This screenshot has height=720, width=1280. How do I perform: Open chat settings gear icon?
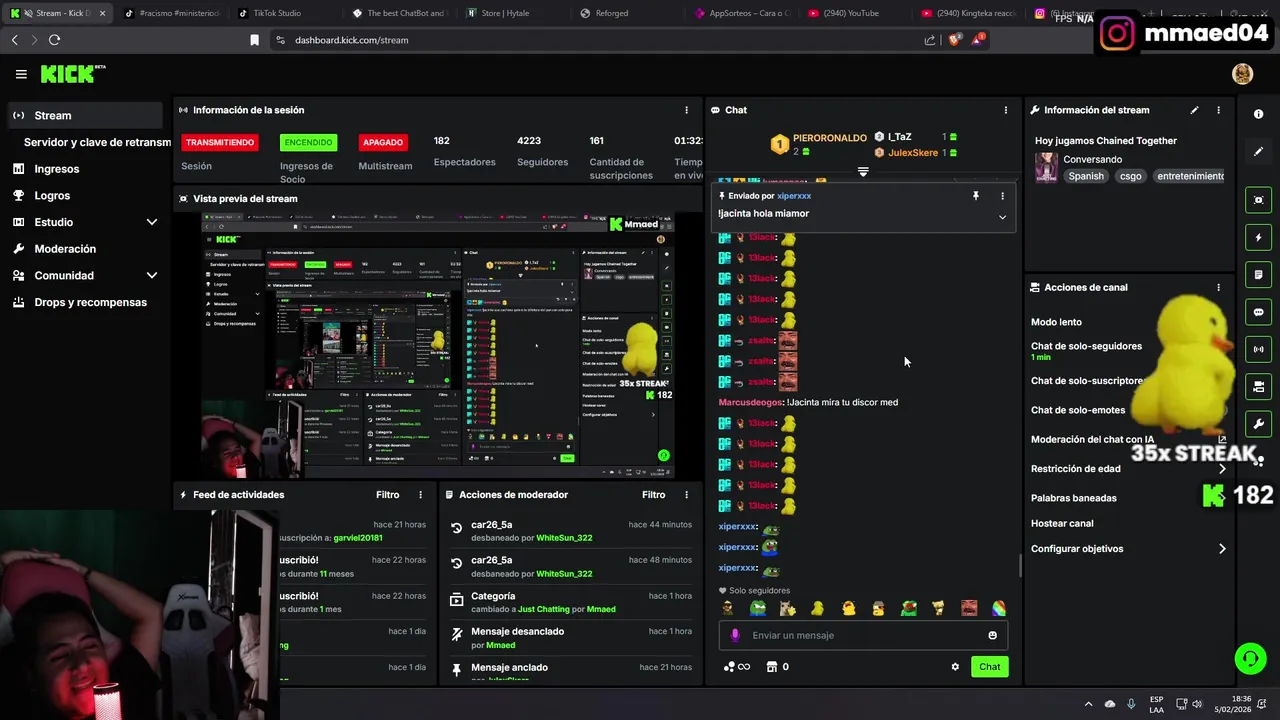pos(955,667)
